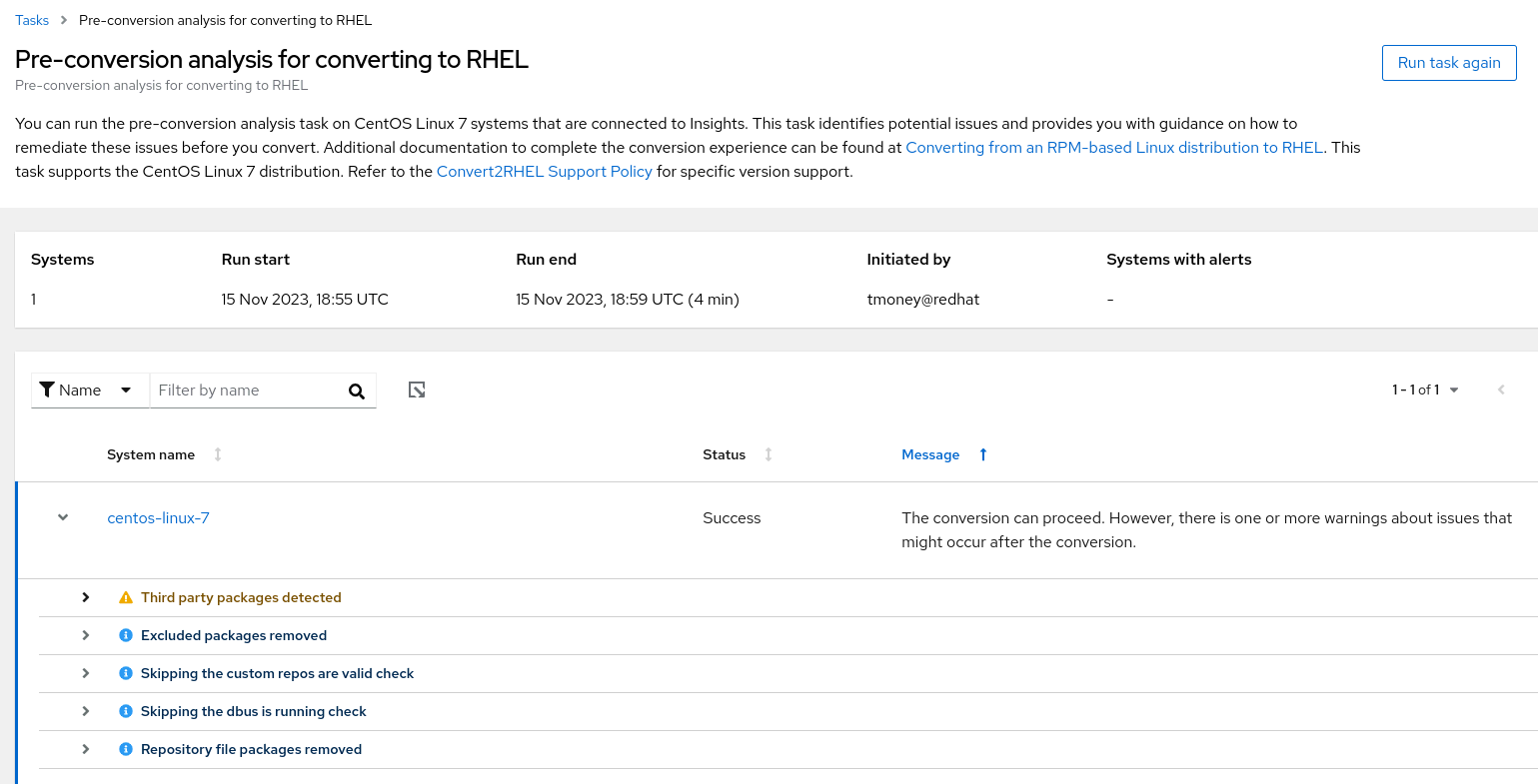
Task: Sort by Status using its sort arrows
Action: (769, 454)
